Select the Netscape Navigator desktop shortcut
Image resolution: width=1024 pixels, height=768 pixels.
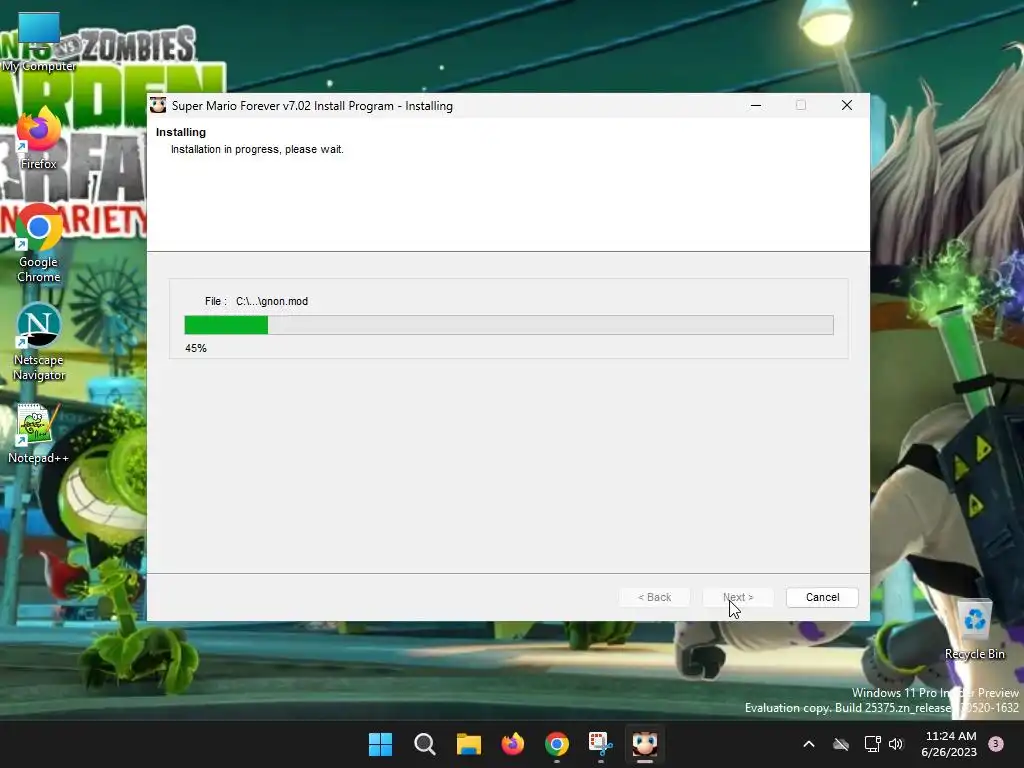[x=39, y=342]
